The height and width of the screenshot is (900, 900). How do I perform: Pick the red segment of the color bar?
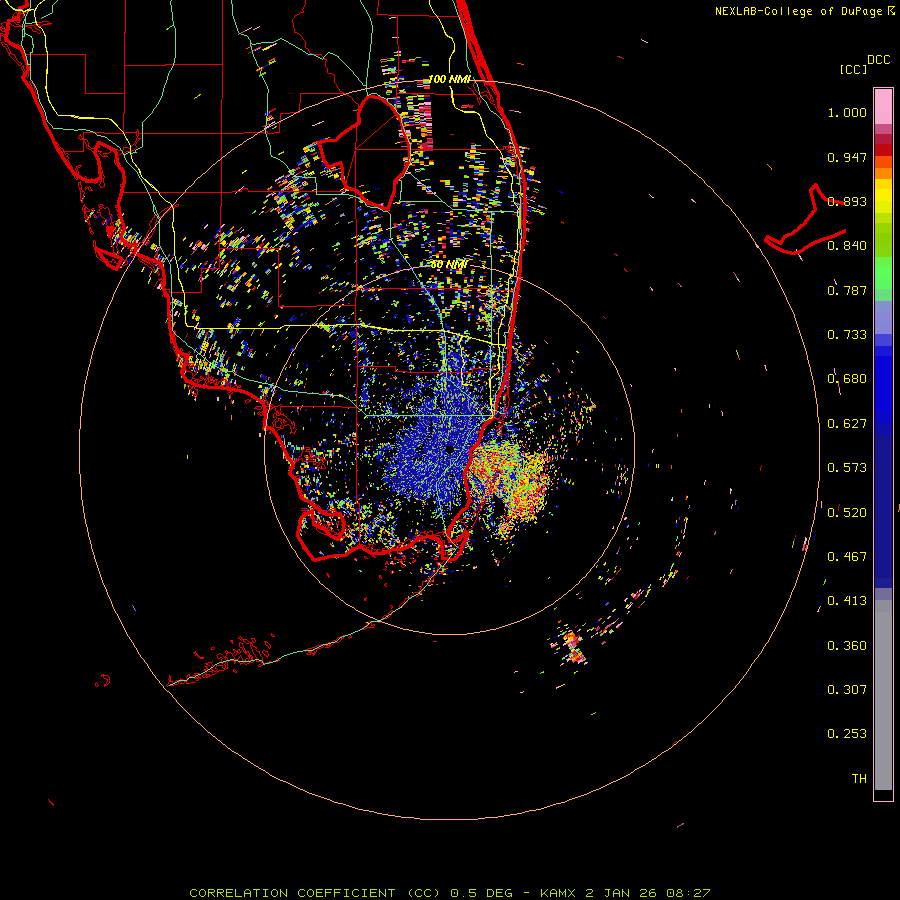point(883,149)
